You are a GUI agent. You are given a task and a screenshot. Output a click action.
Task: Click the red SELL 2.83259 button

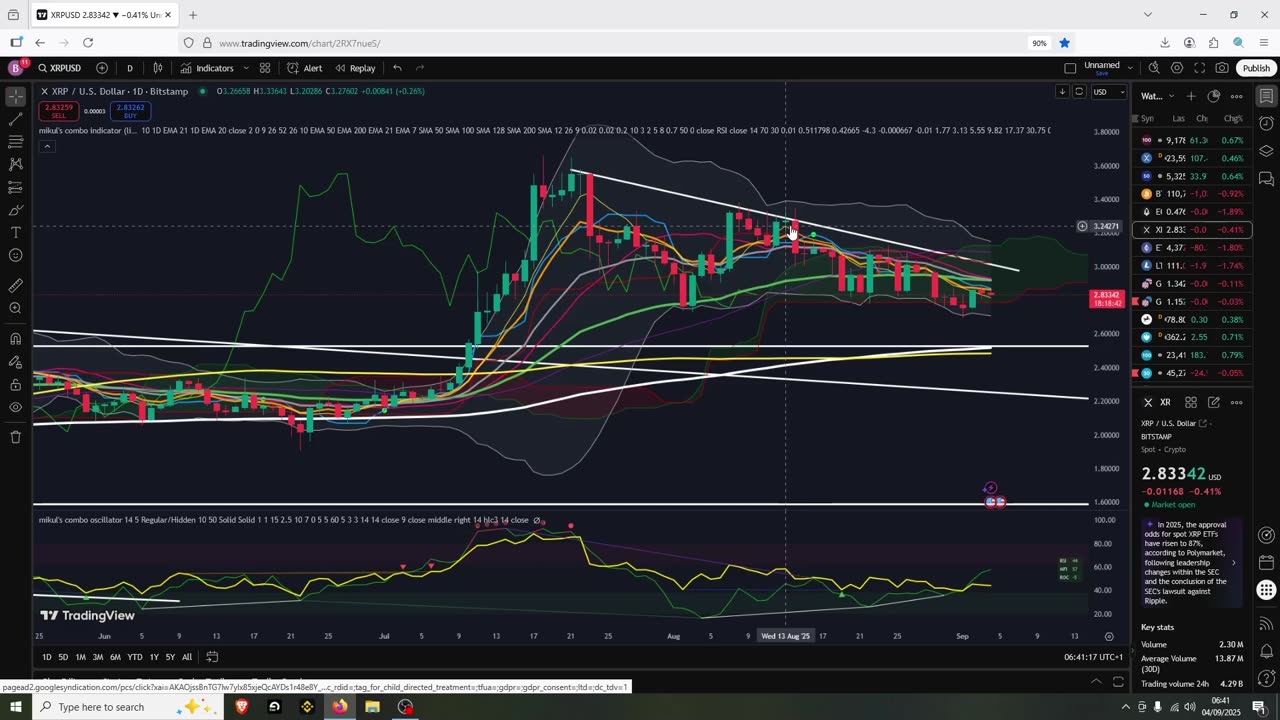point(58,110)
